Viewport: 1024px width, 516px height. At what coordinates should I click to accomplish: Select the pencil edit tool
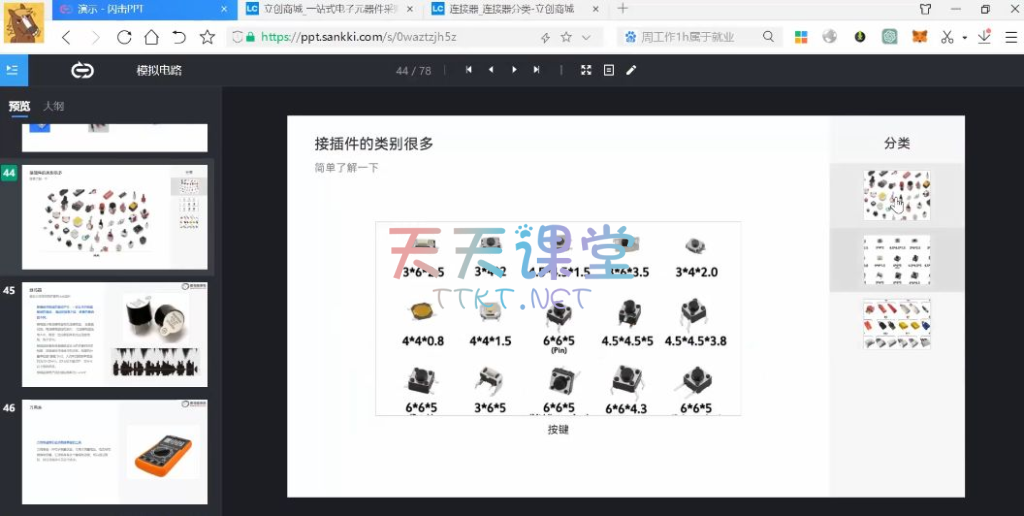pyautogui.click(x=631, y=70)
